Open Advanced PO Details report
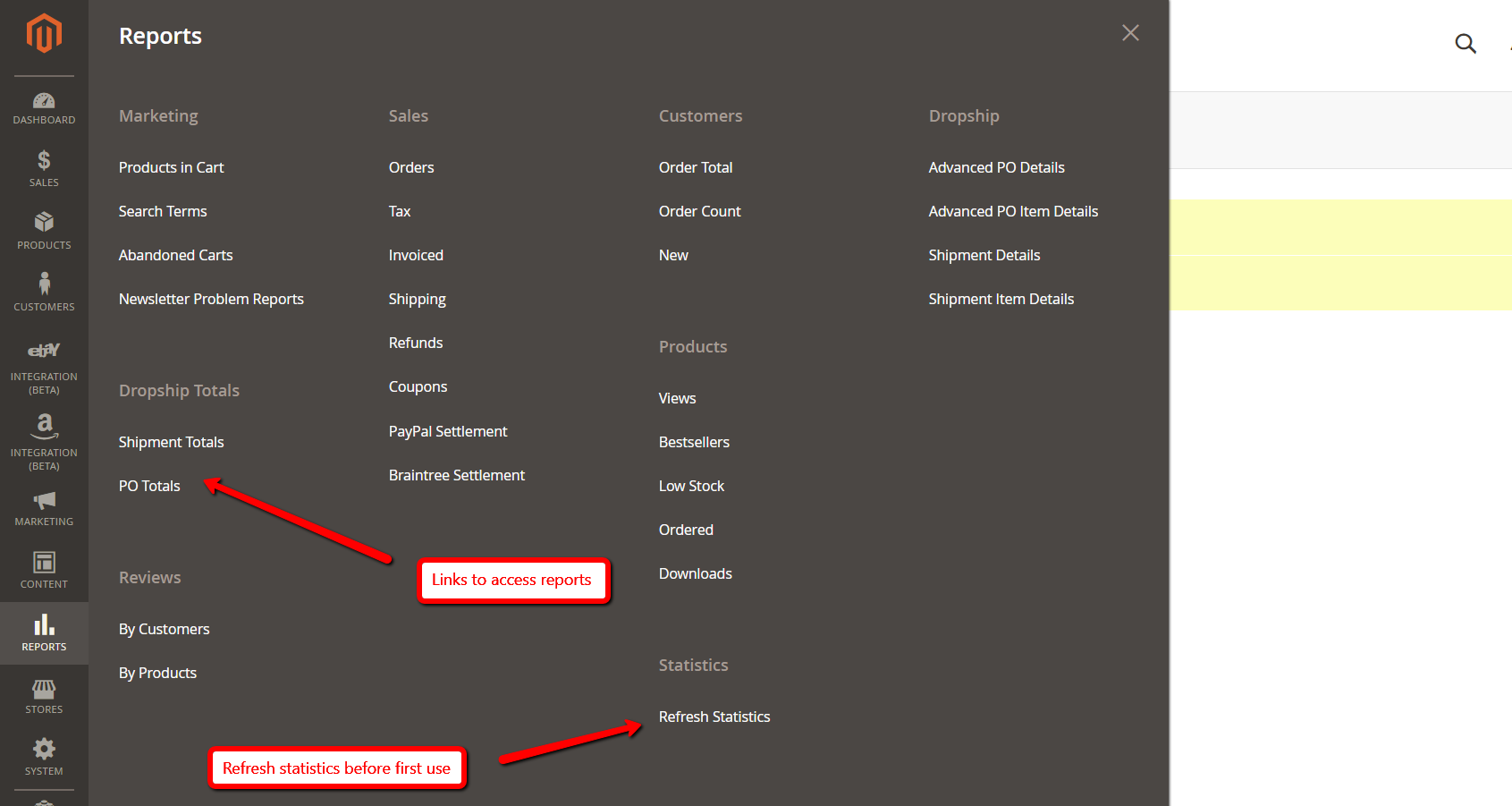1512x806 pixels. 996,167
